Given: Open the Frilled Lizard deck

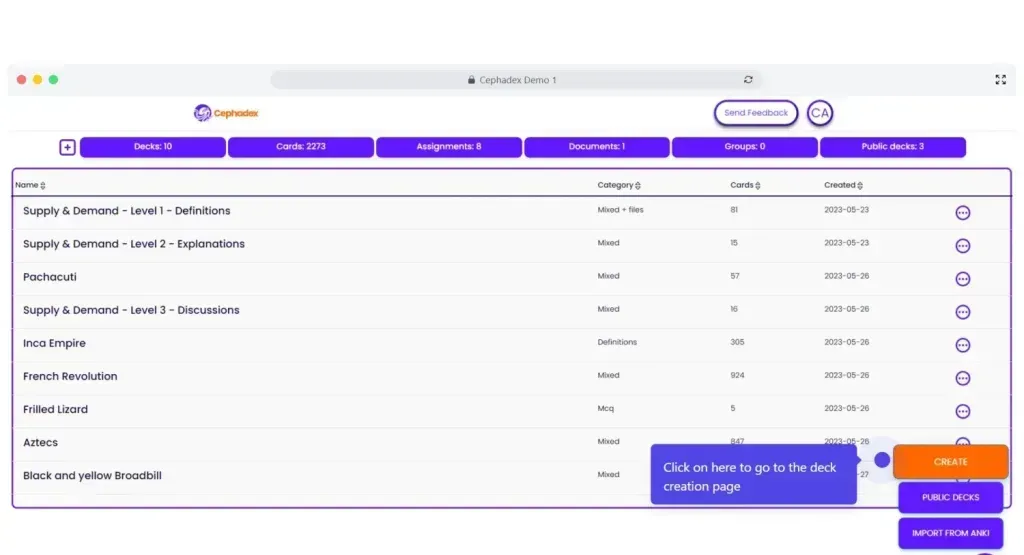Looking at the screenshot, I should [x=56, y=409].
